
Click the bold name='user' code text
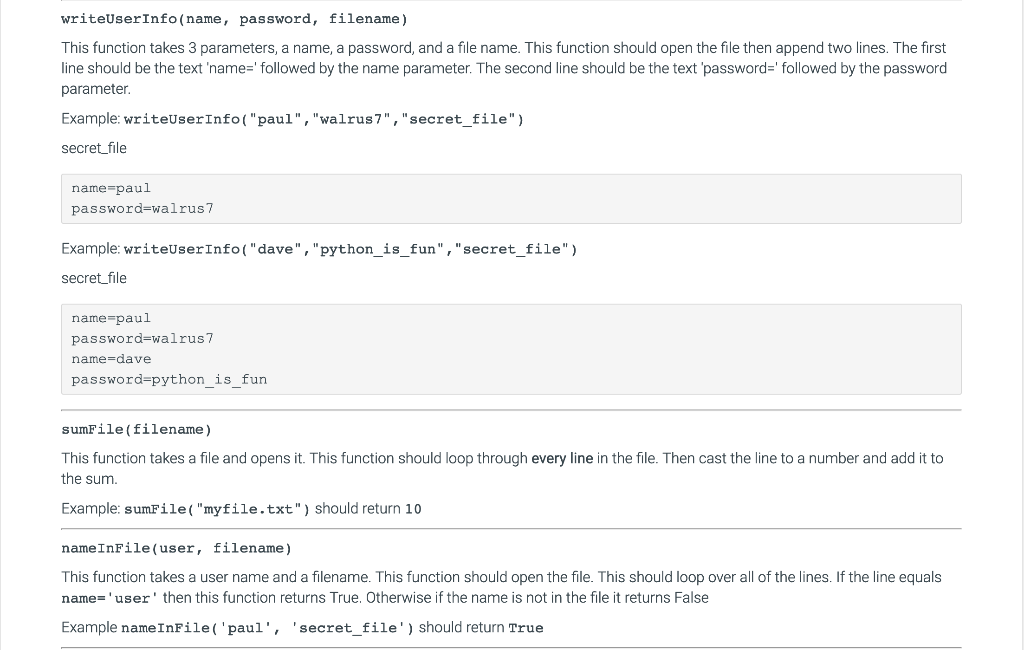110,598
